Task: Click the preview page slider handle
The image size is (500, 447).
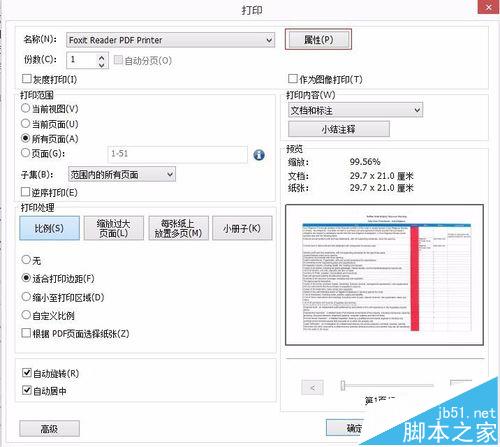Action: click(x=343, y=385)
